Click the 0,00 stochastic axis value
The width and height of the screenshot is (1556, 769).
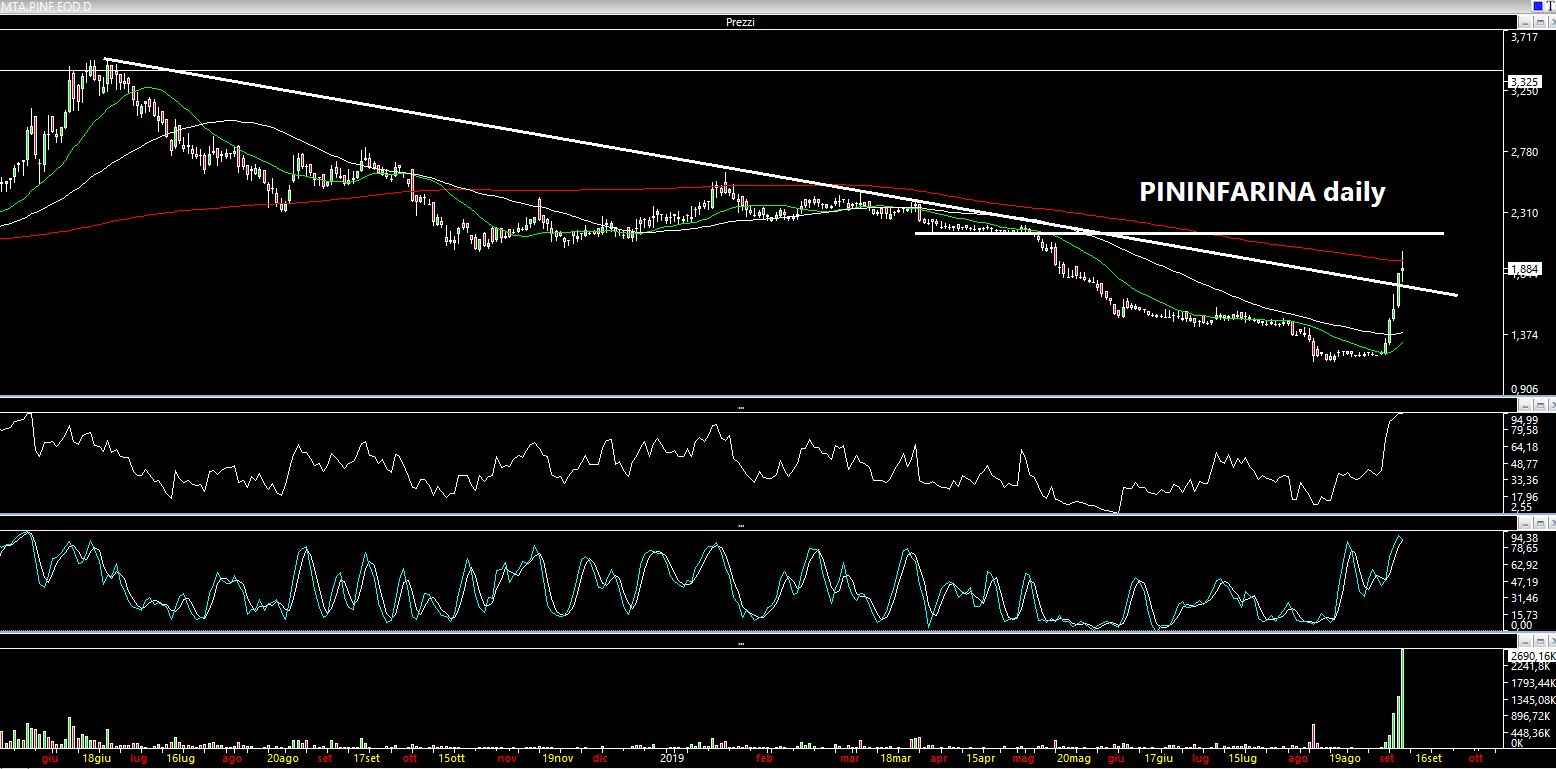point(1521,625)
